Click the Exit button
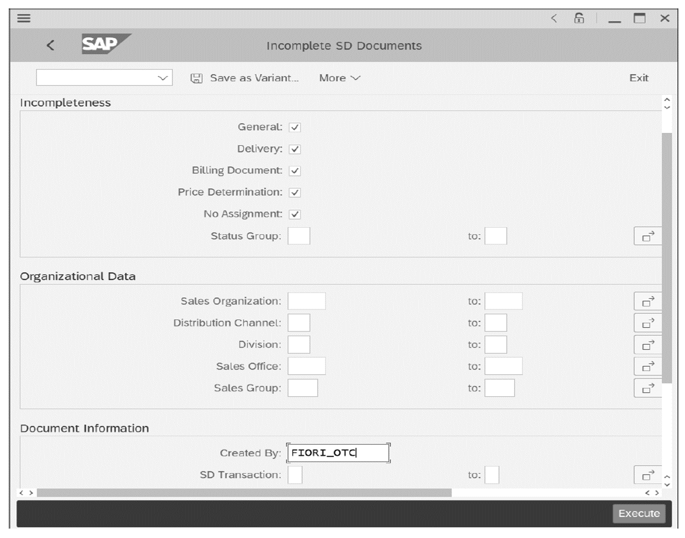 click(x=639, y=78)
